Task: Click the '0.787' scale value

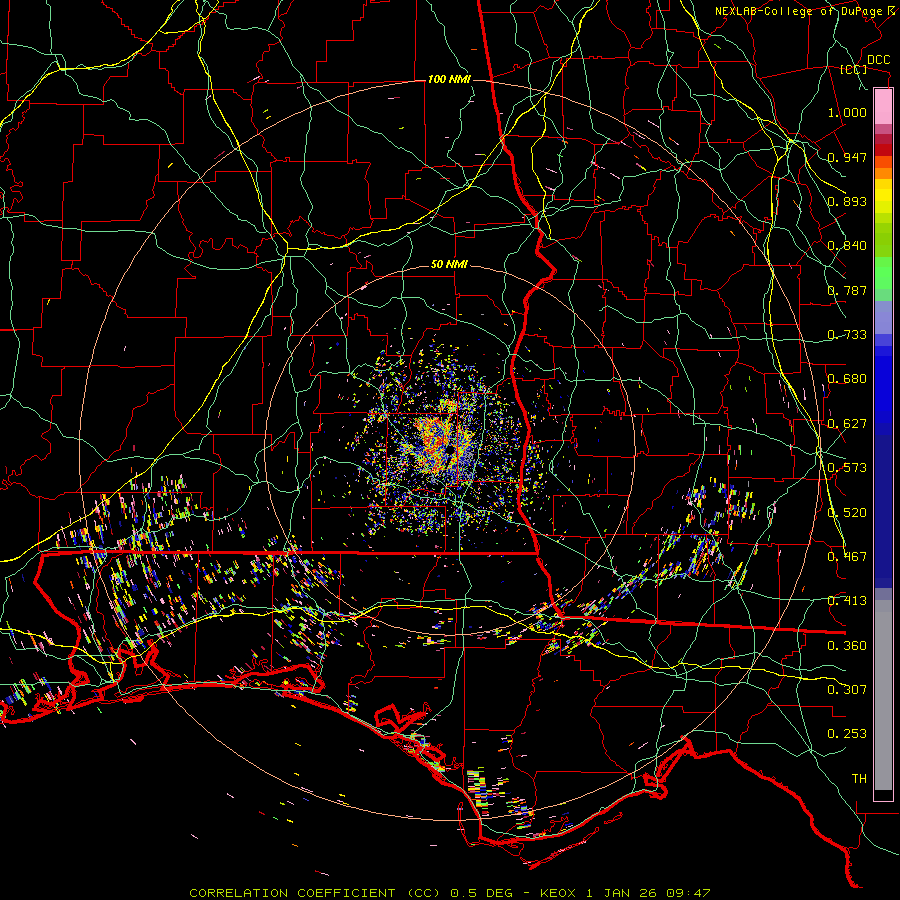Action: [847, 290]
